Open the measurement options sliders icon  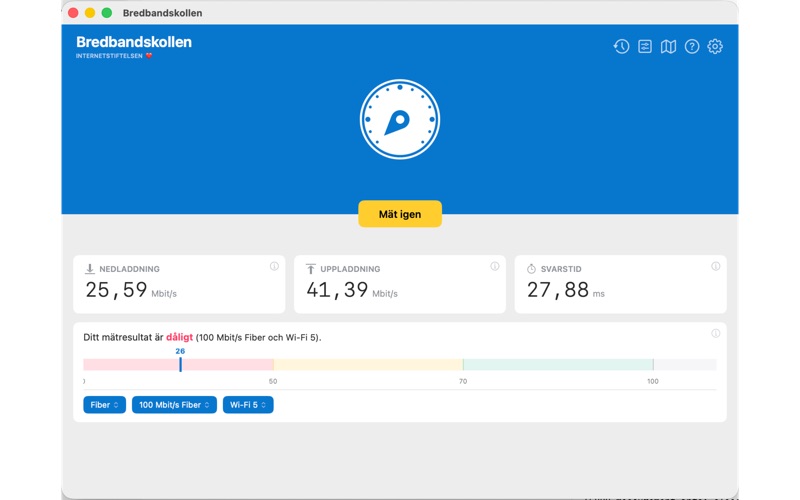point(645,46)
